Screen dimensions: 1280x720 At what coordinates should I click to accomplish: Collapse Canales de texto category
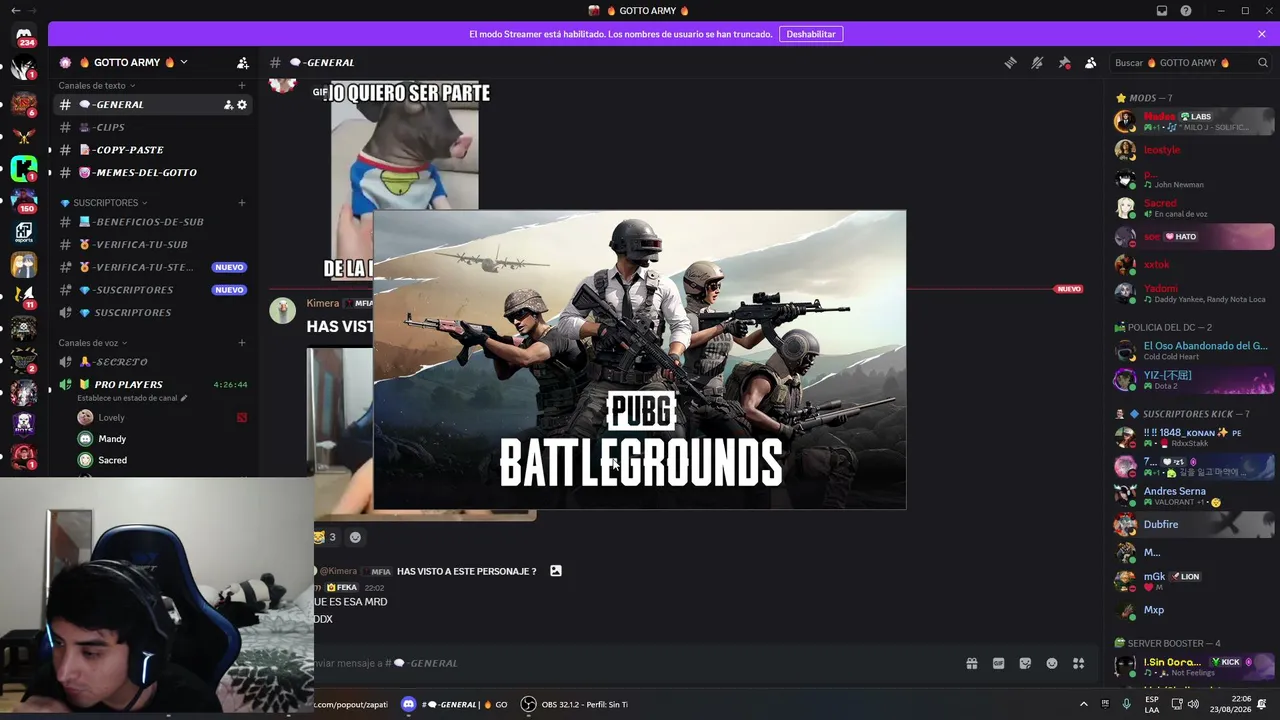pos(97,86)
